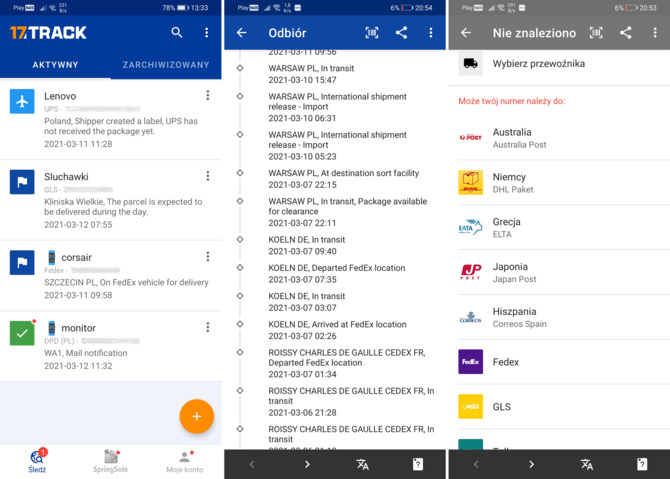Viewport: 670px width, 479px height.
Task: Choose the Australia Post carrier
Action: [559, 138]
